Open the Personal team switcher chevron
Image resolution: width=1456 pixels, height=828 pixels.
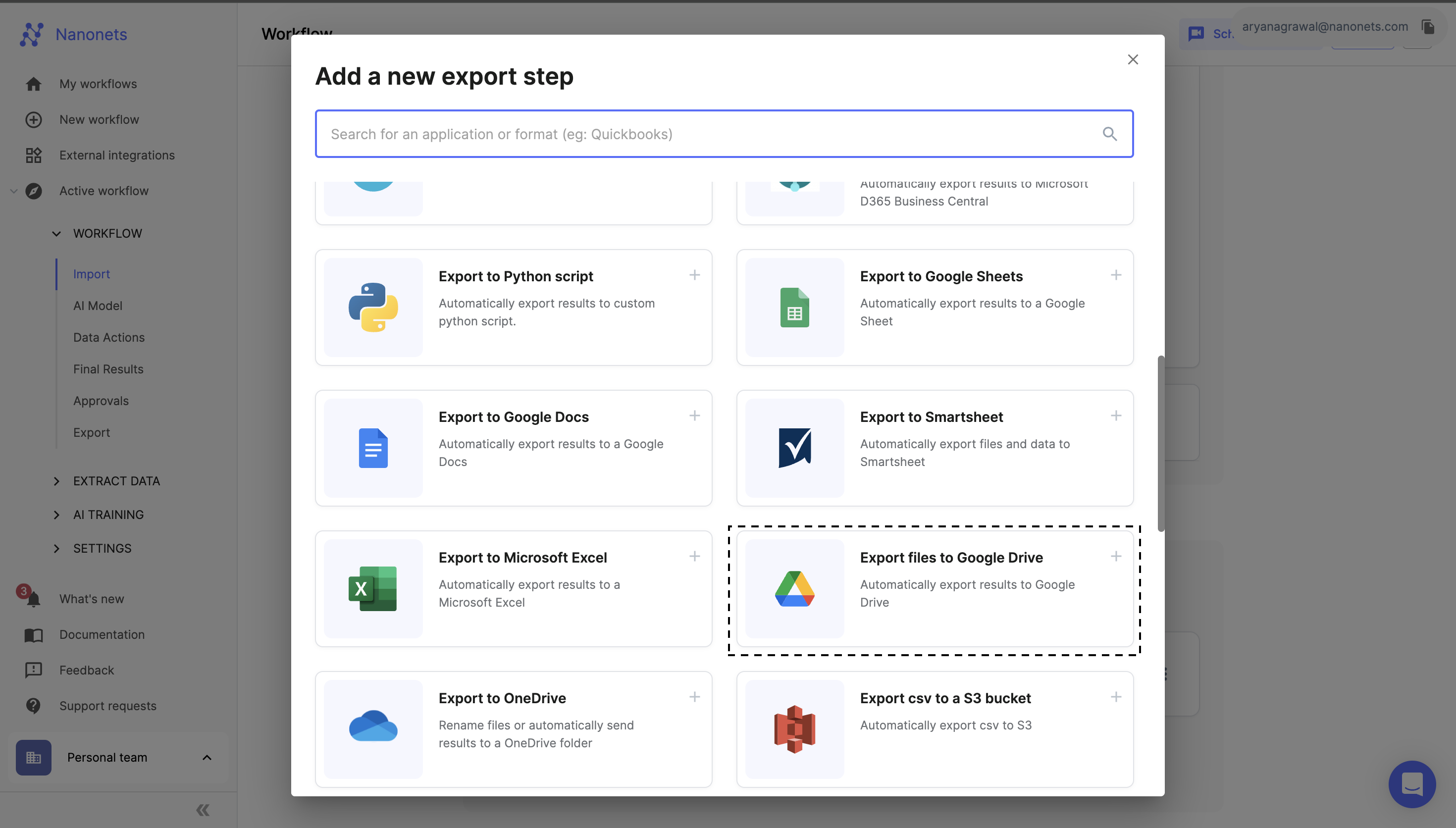[207, 758]
